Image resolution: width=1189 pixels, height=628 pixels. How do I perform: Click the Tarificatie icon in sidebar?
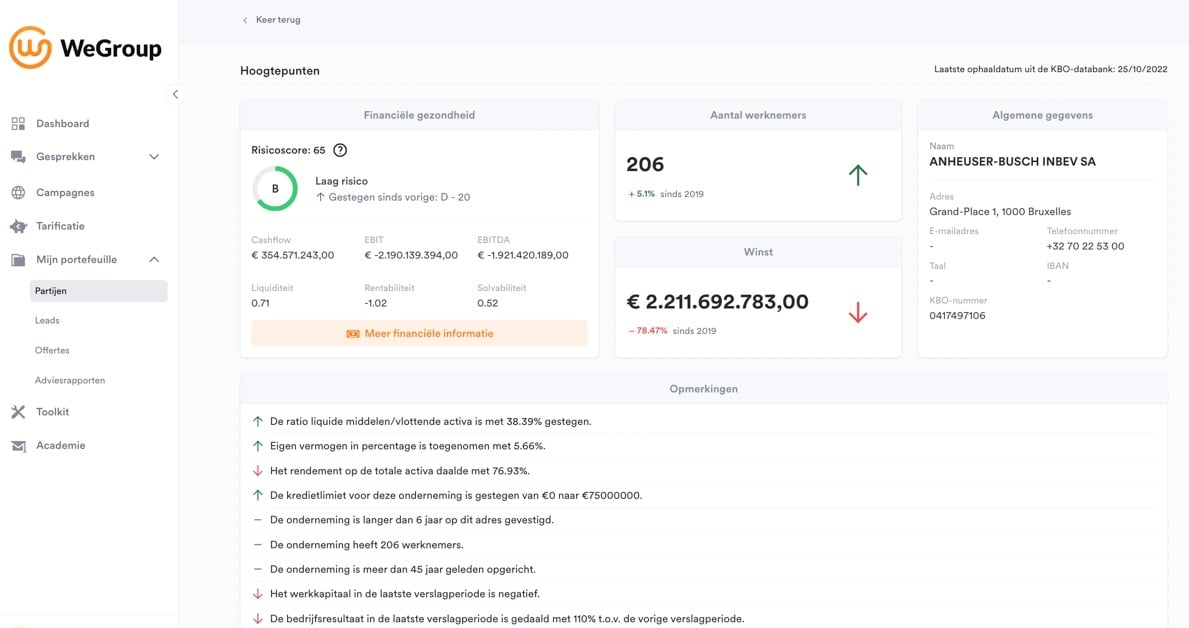coord(18,226)
